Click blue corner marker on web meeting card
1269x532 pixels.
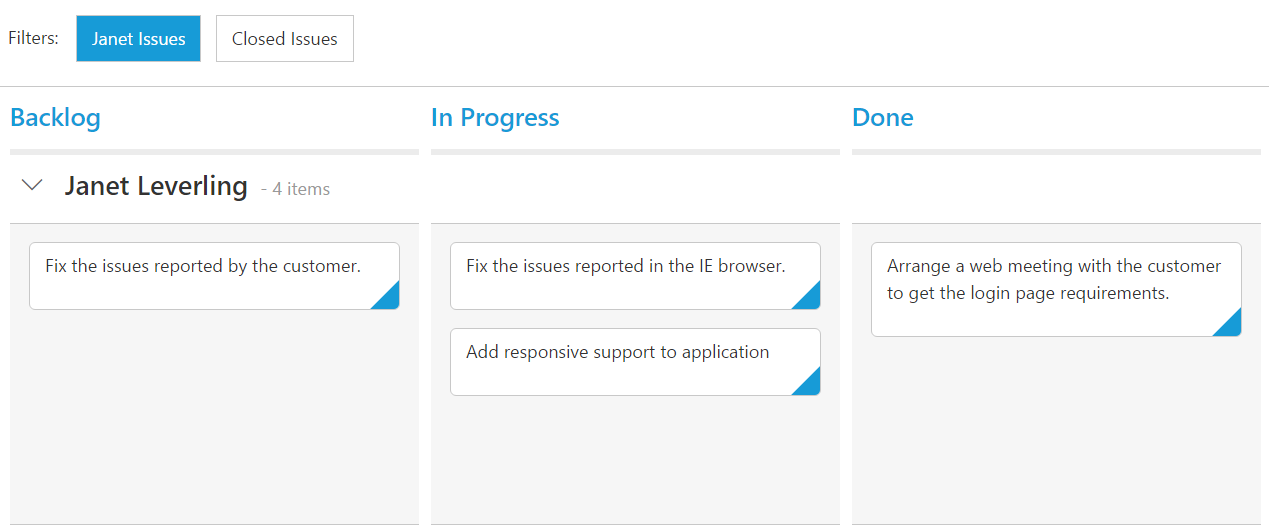coord(1231,325)
